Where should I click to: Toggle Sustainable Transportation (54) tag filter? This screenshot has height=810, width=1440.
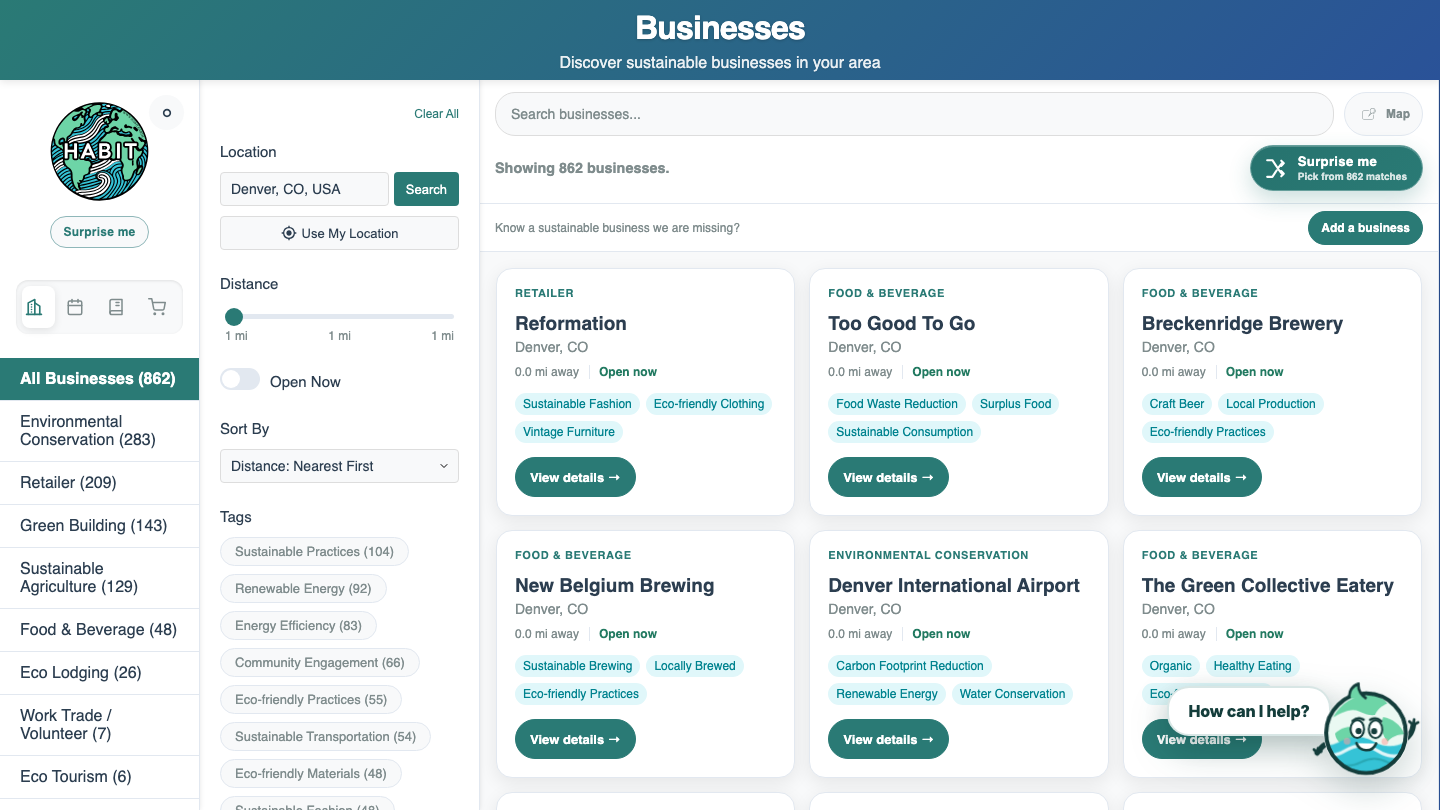point(325,737)
